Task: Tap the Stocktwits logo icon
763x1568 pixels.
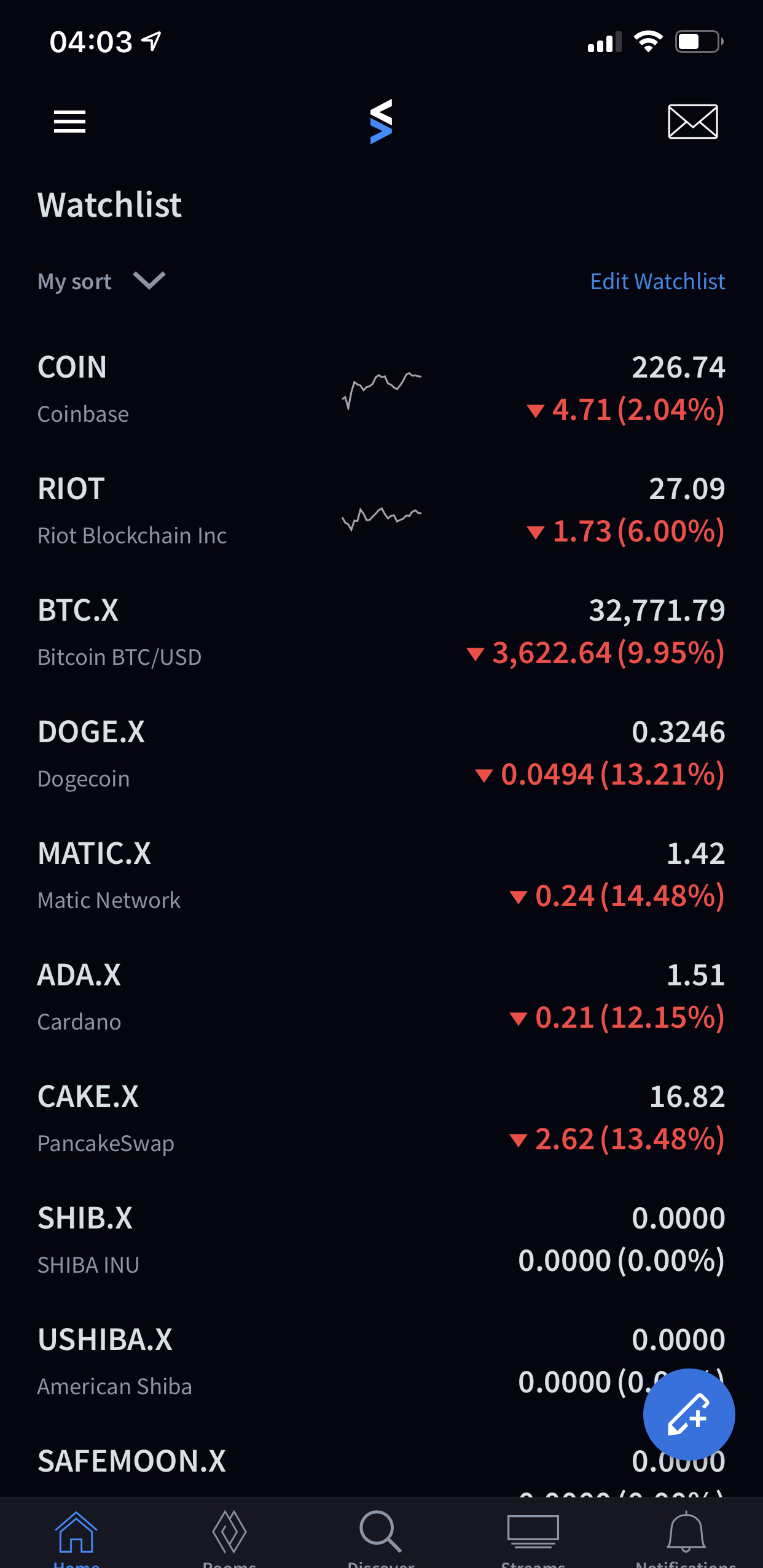Action: click(x=381, y=122)
